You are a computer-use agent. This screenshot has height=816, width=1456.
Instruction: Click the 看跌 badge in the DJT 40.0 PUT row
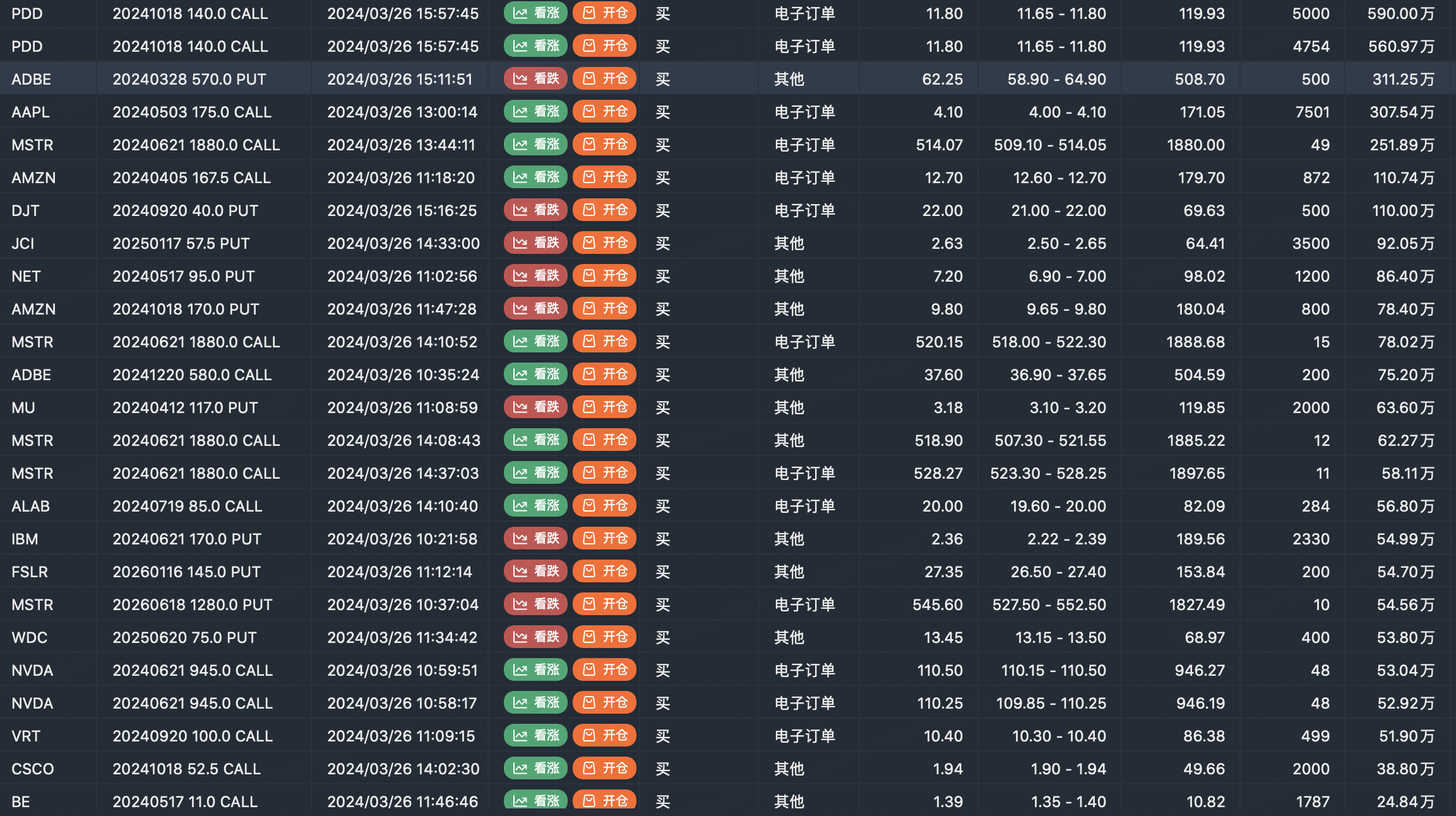pos(535,210)
